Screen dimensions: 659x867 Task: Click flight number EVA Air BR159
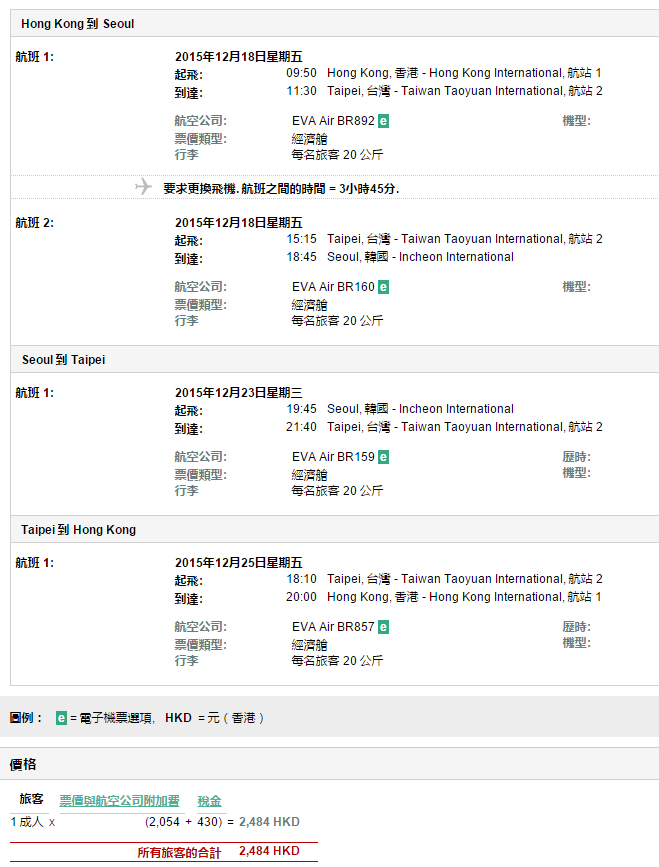point(333,457)
